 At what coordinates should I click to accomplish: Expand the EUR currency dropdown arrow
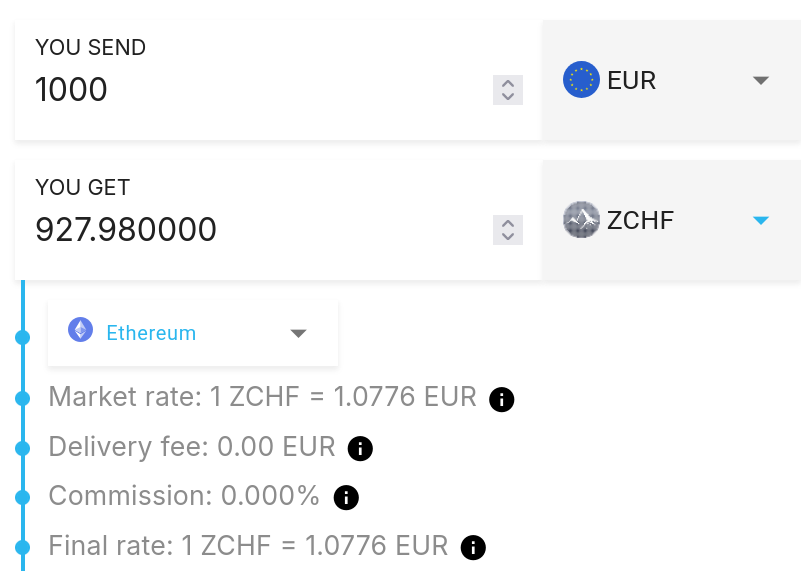761,80
